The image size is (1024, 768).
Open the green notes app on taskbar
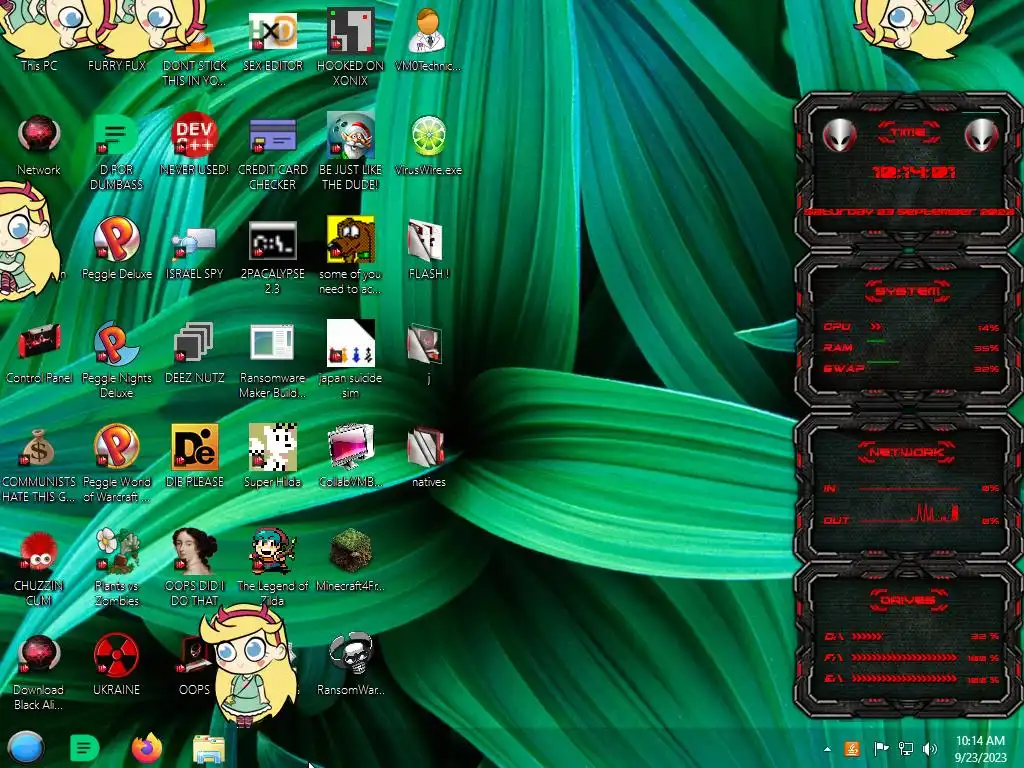click(84, 748)
